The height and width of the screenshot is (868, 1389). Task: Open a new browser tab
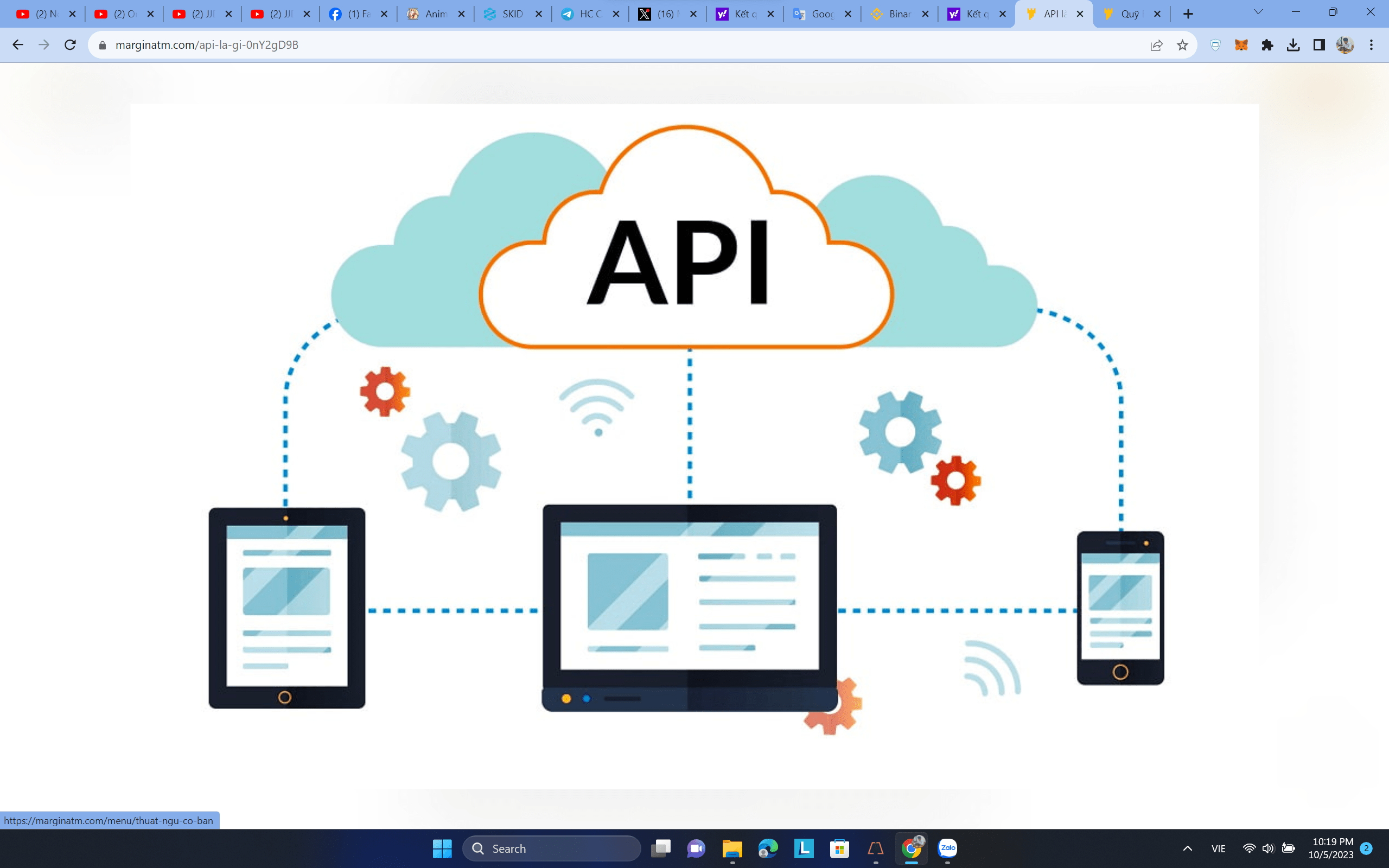[1188, 14]
